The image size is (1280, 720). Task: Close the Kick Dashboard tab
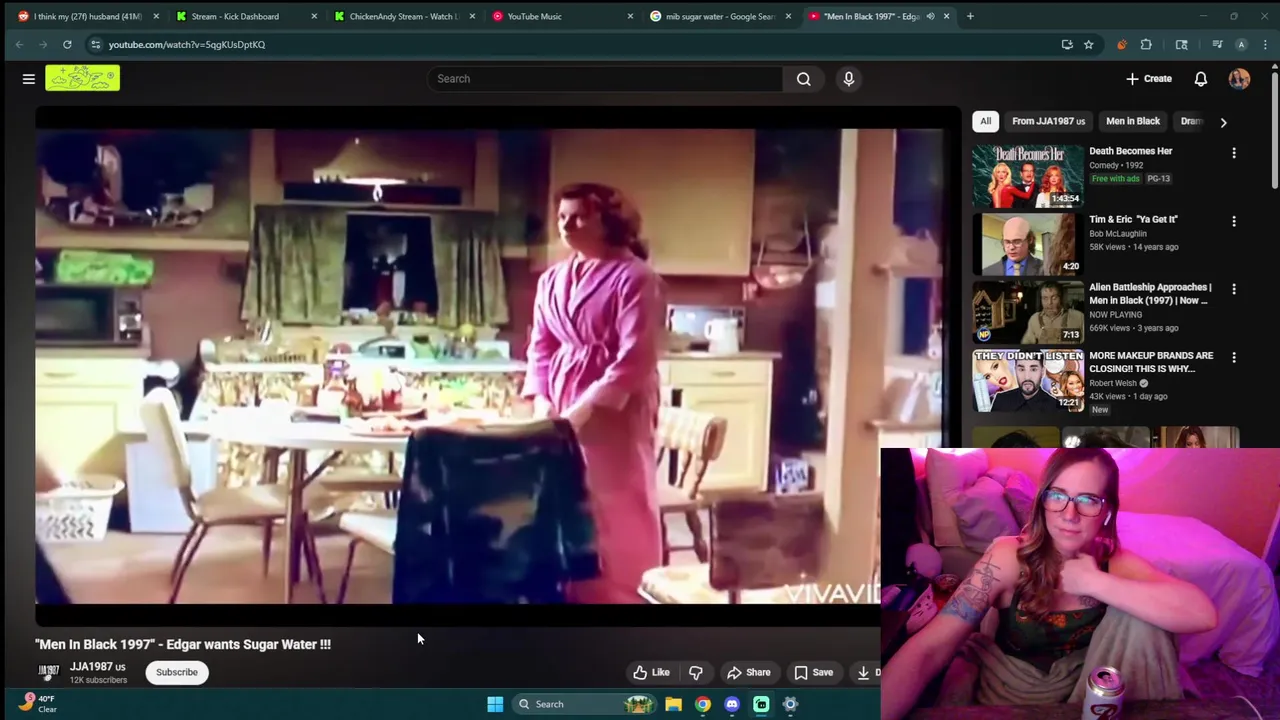coord(314,16)
